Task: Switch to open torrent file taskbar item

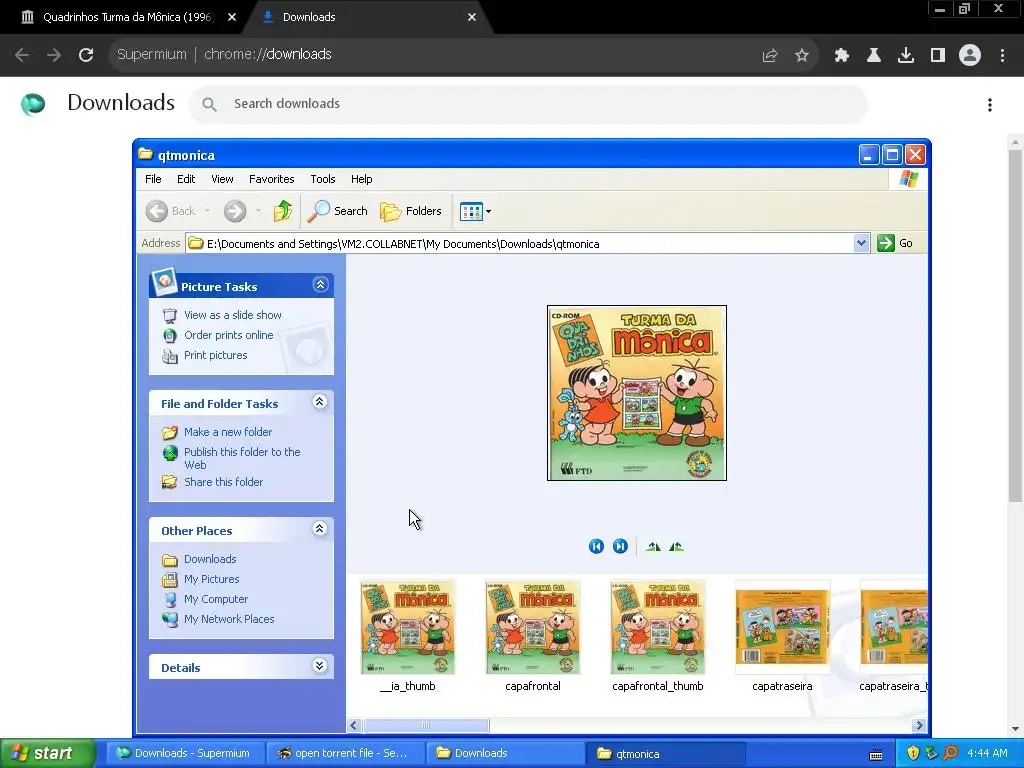Action: (x=345, y=753)
